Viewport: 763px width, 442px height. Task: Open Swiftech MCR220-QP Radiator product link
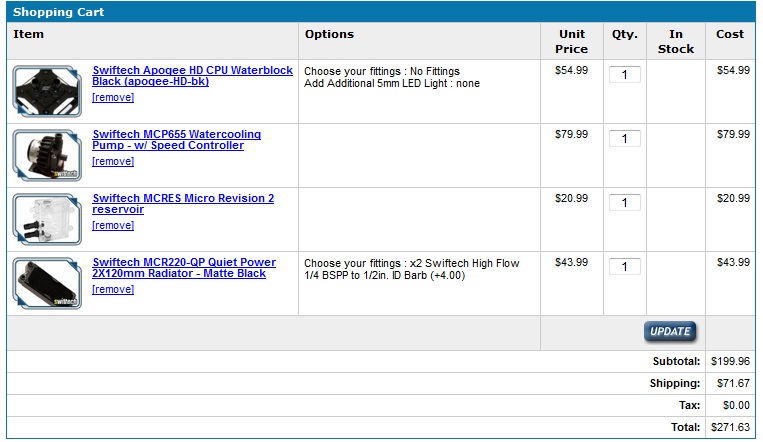click(x=184, y=268)
